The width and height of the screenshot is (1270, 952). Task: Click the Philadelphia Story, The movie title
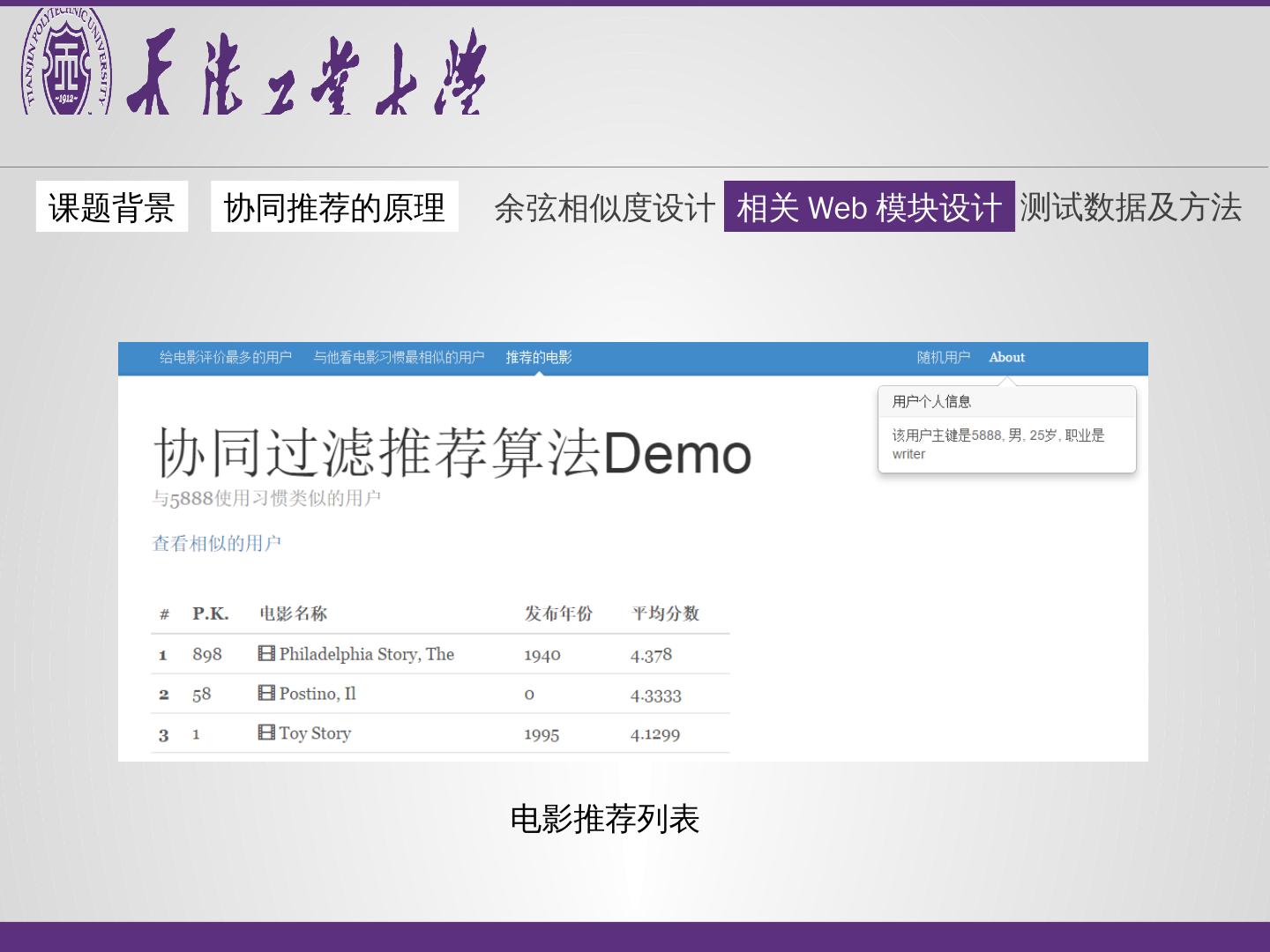tap(366, 654)
